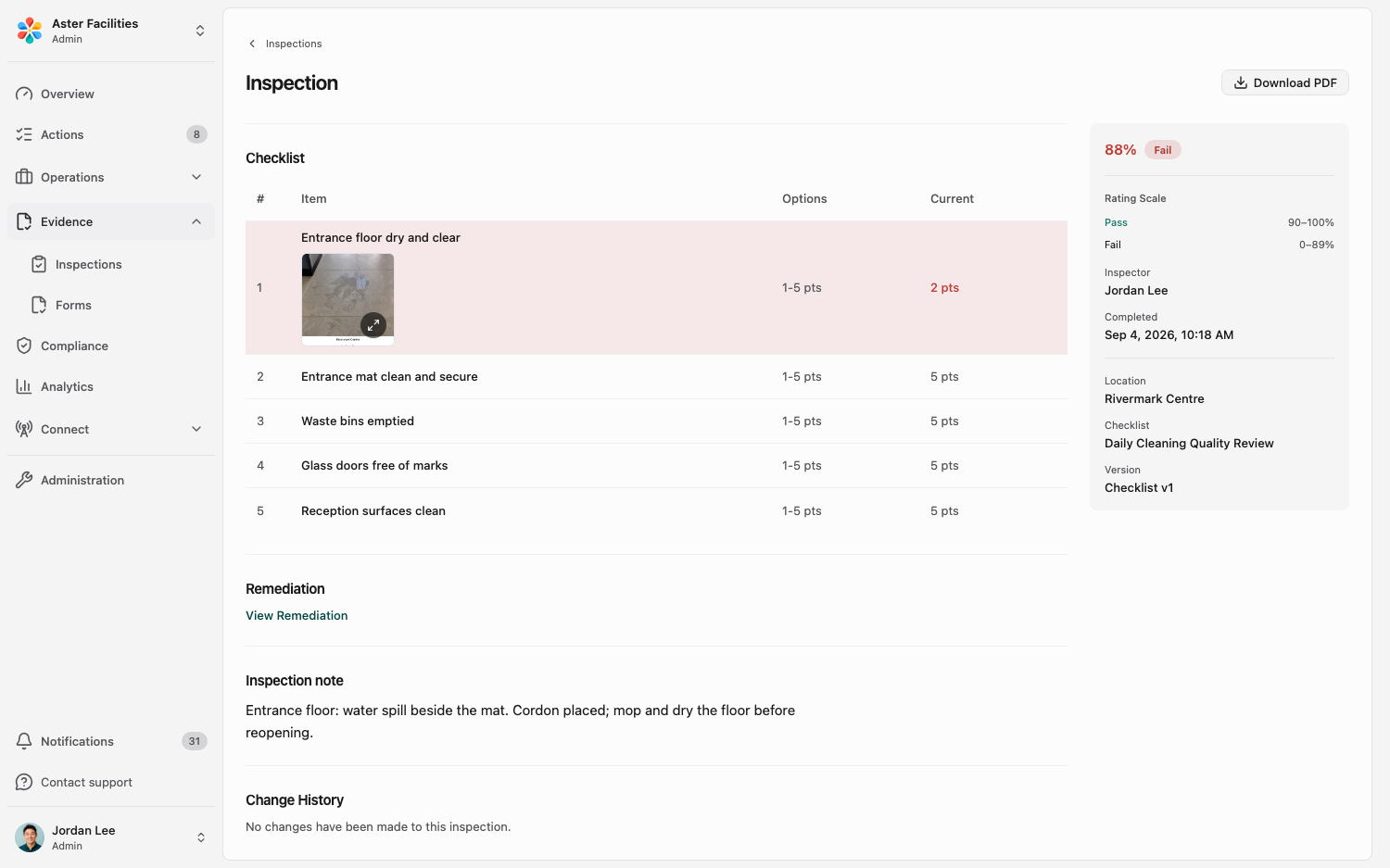Click the Actions count badge showing 8

coord(196,134)
